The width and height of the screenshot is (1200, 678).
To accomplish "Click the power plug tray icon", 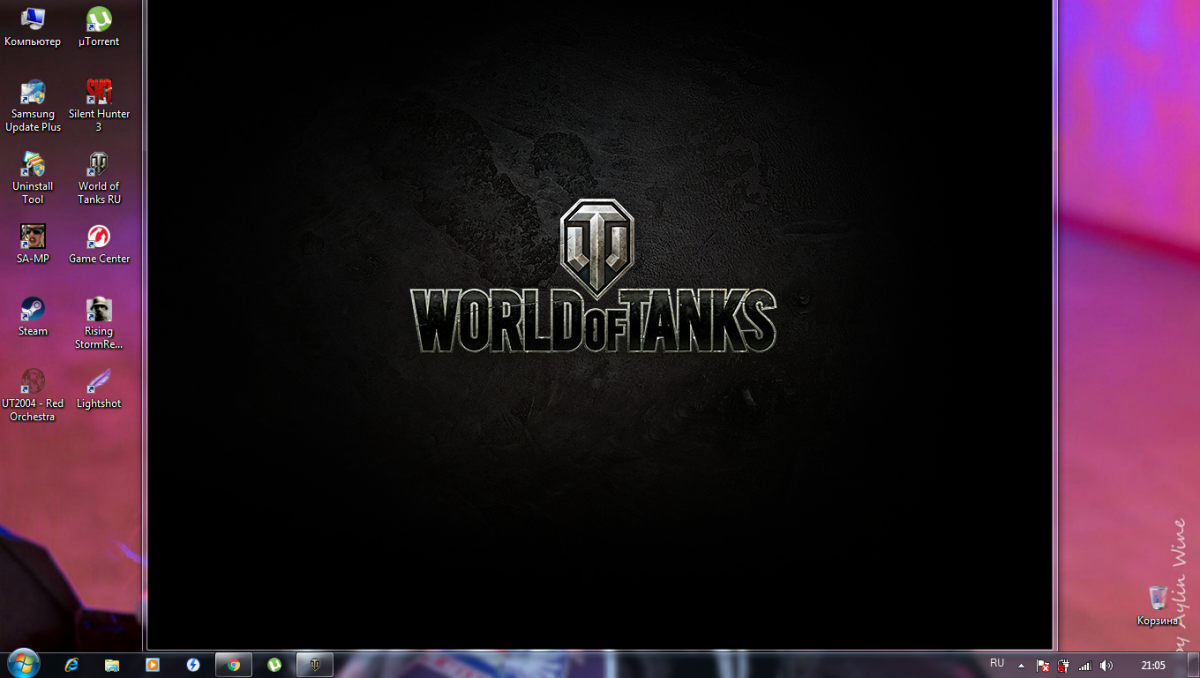I will [1063, 665].
